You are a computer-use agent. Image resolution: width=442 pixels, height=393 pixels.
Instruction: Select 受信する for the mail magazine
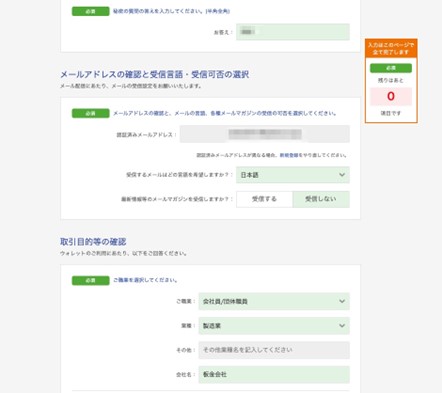(264, 199)
